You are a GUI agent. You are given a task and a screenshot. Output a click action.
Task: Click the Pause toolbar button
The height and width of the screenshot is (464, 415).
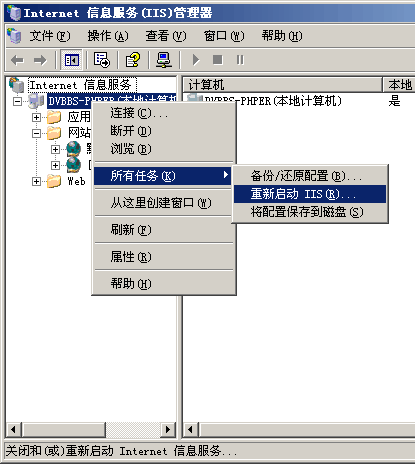click(240, 60)
